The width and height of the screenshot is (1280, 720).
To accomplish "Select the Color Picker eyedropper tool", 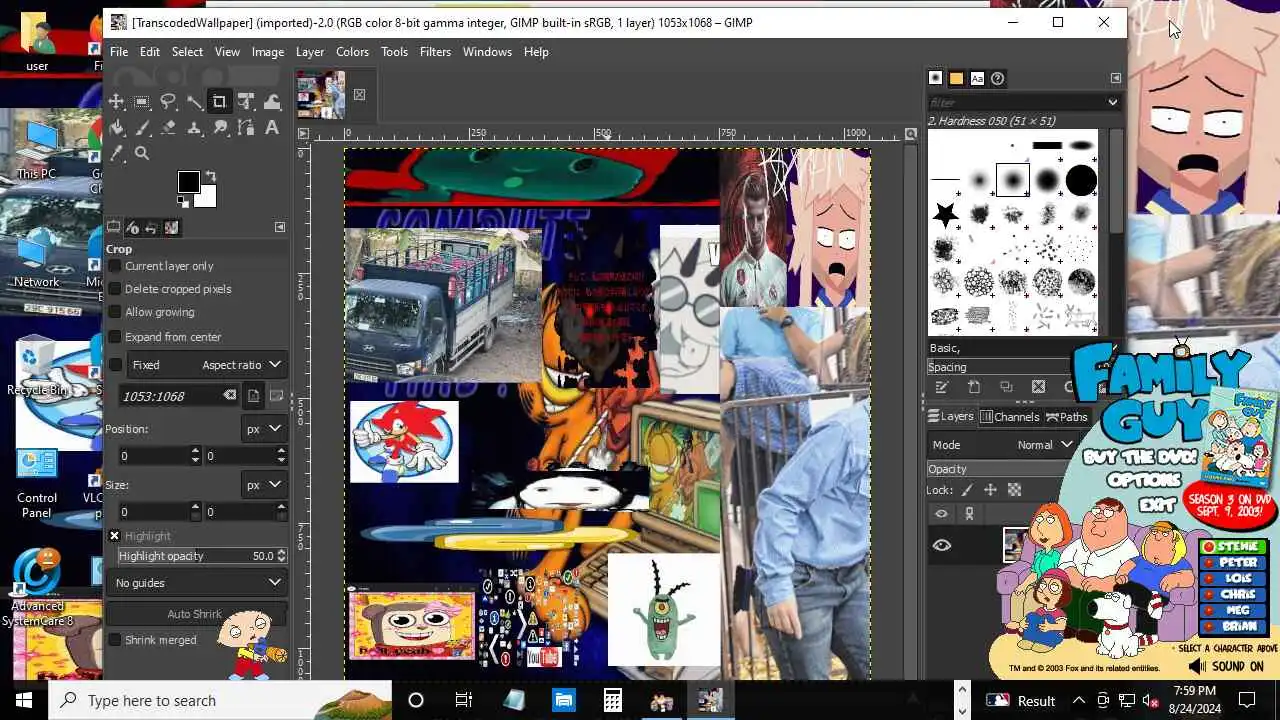I will pyautogui.click(x=116, y=154).
